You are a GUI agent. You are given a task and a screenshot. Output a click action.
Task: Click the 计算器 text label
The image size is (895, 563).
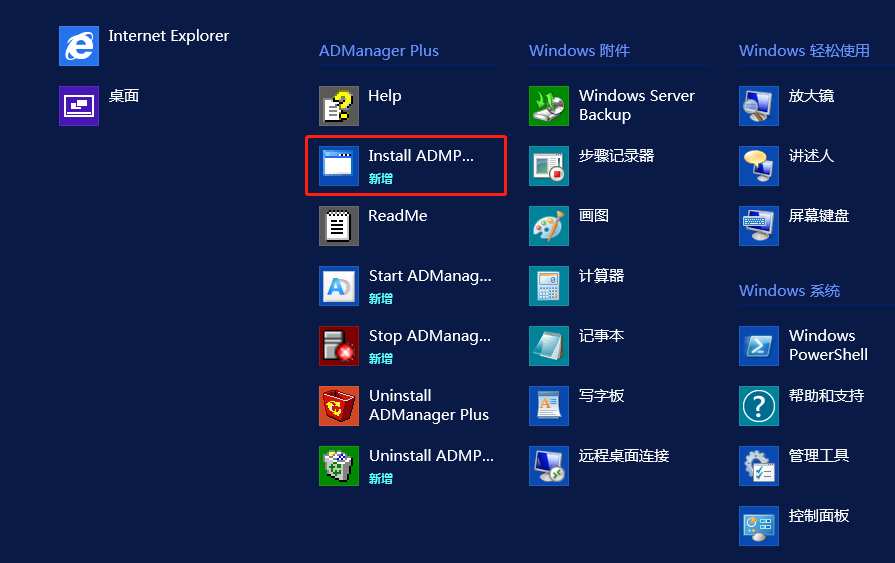(602, 275)
